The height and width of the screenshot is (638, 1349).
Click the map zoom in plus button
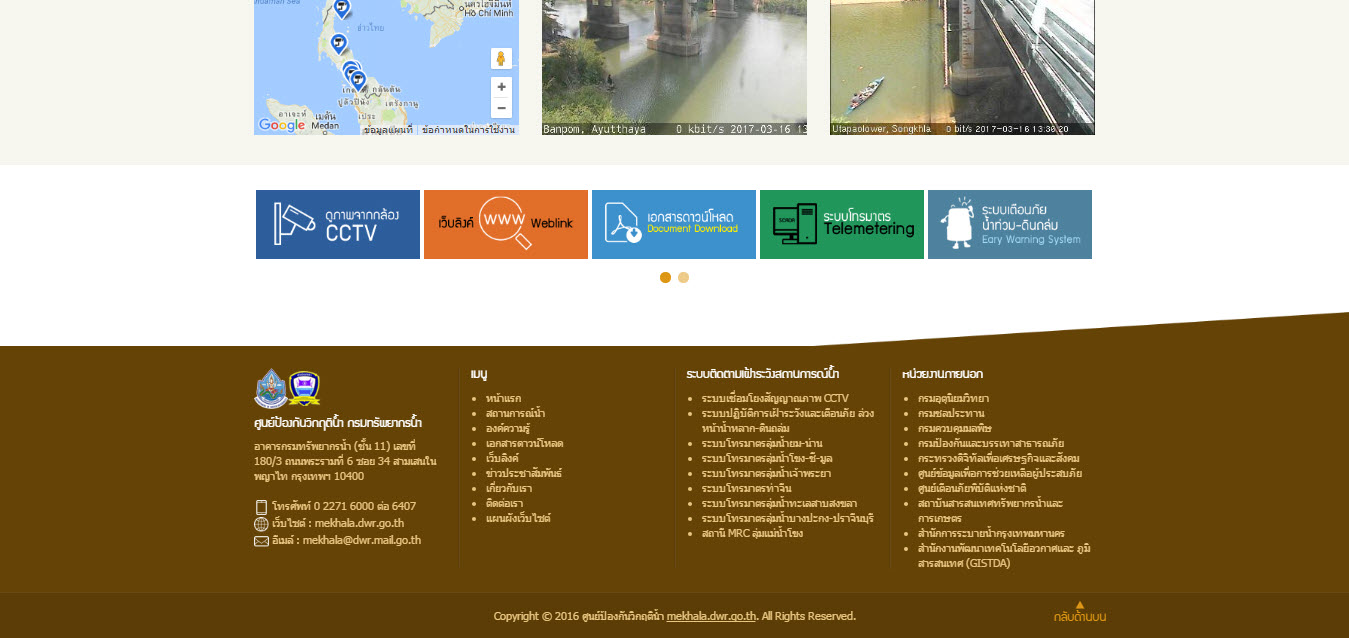[x=501, y=87]
